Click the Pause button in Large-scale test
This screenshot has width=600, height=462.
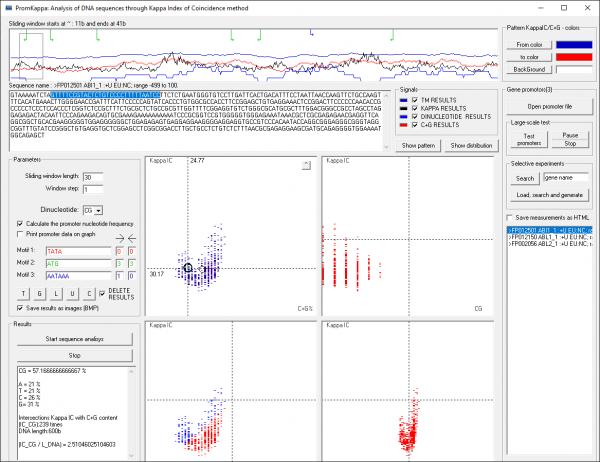[570, 135]
